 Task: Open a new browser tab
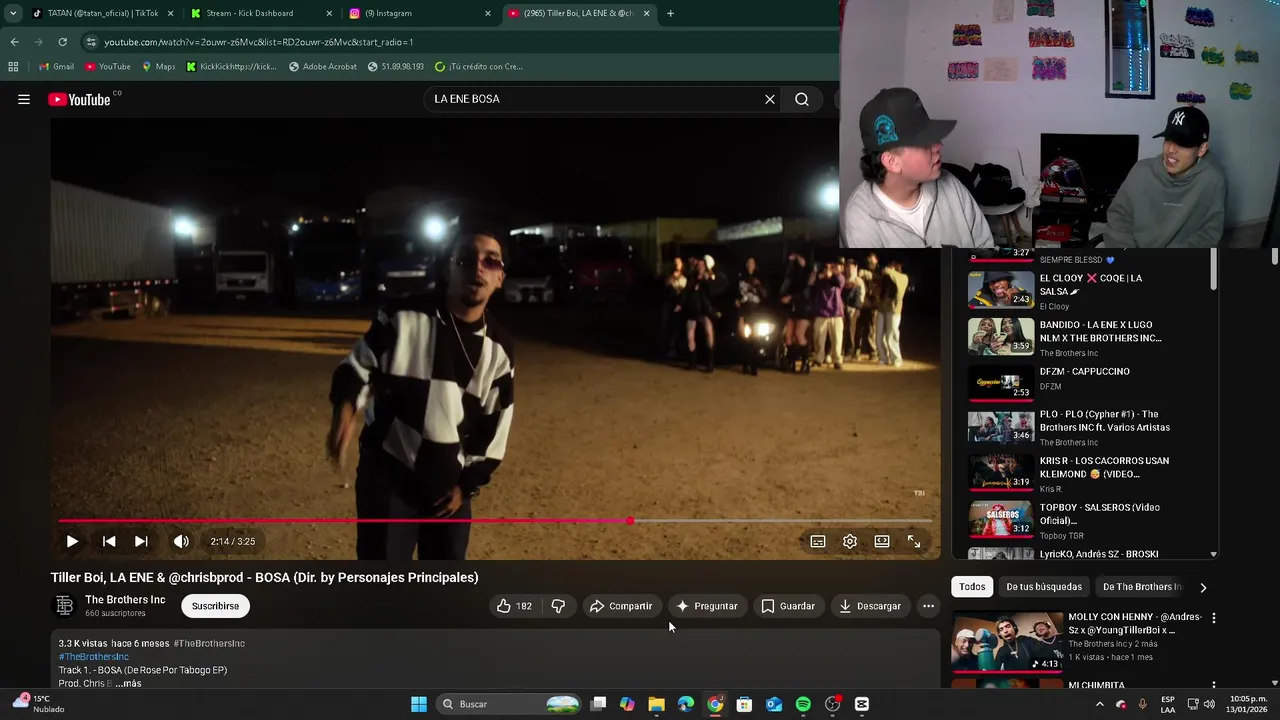(x=670, y=13)
